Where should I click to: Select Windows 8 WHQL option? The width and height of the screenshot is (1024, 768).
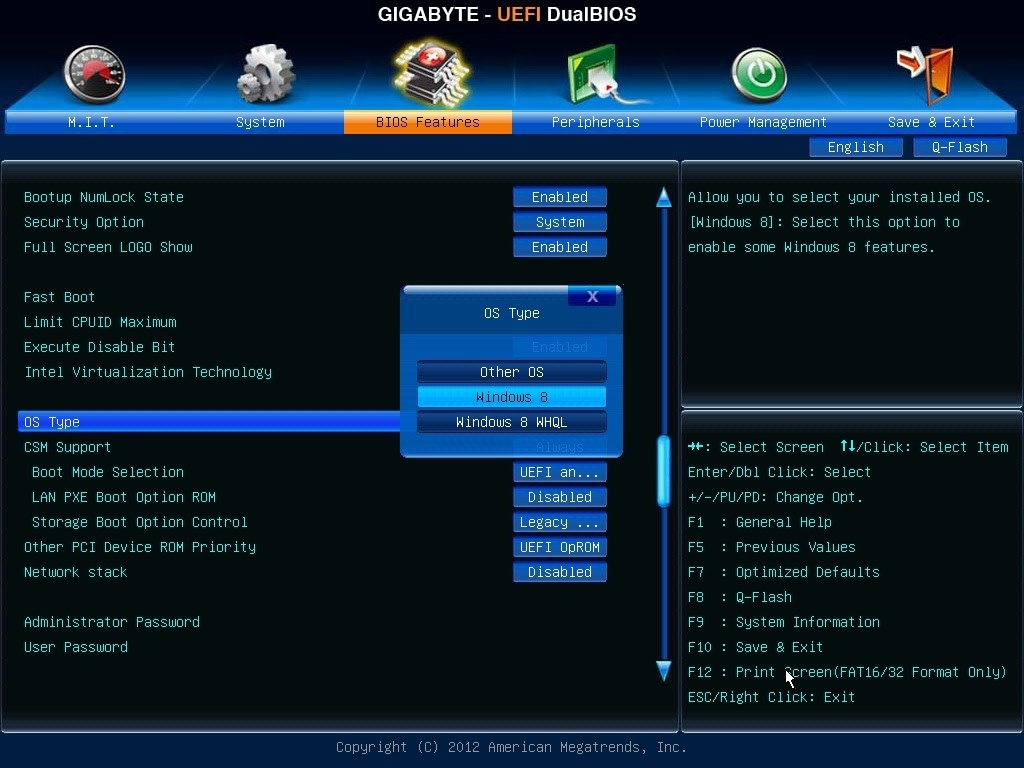[x=511, y=421]
